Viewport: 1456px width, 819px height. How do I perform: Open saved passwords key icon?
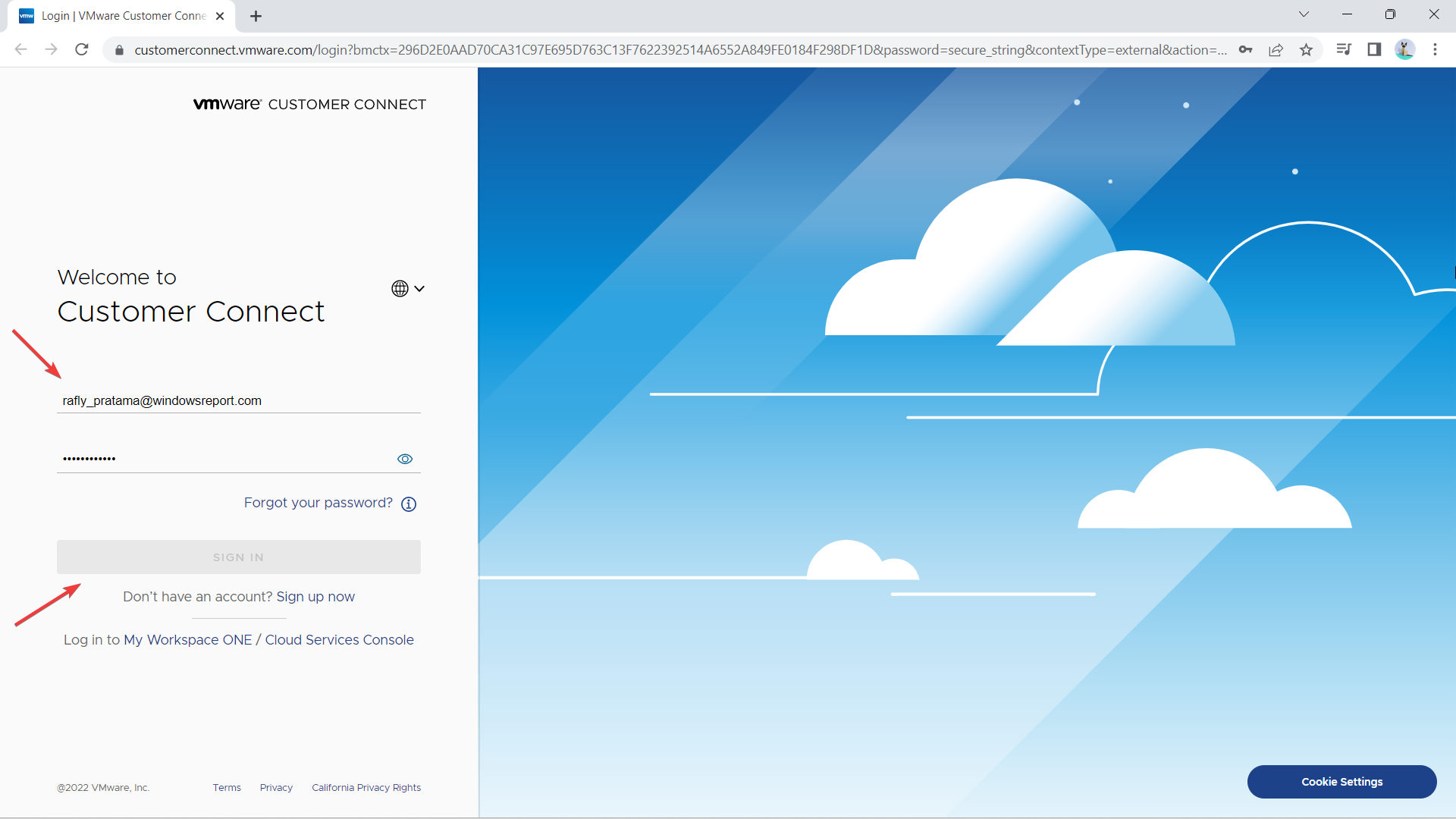[x=1245, y=50]
